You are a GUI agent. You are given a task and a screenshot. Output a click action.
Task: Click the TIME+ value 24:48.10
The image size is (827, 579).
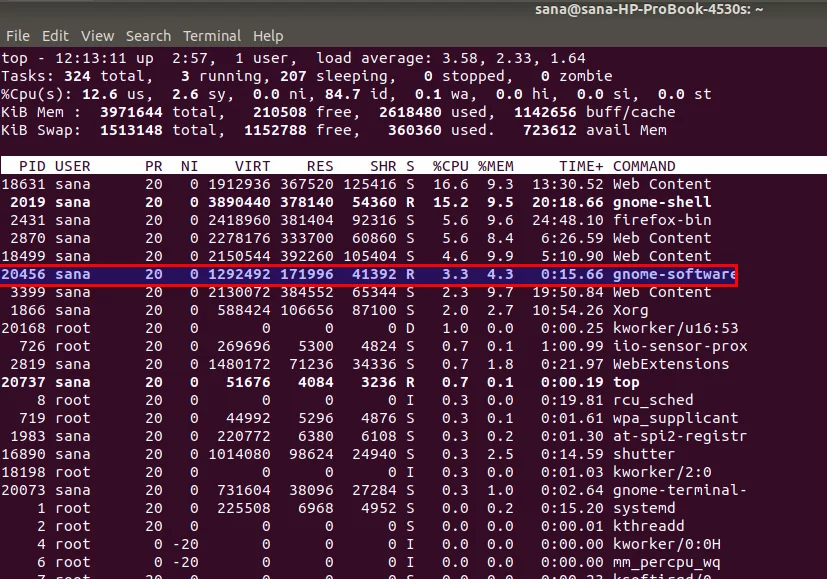(x=568, y=220)
